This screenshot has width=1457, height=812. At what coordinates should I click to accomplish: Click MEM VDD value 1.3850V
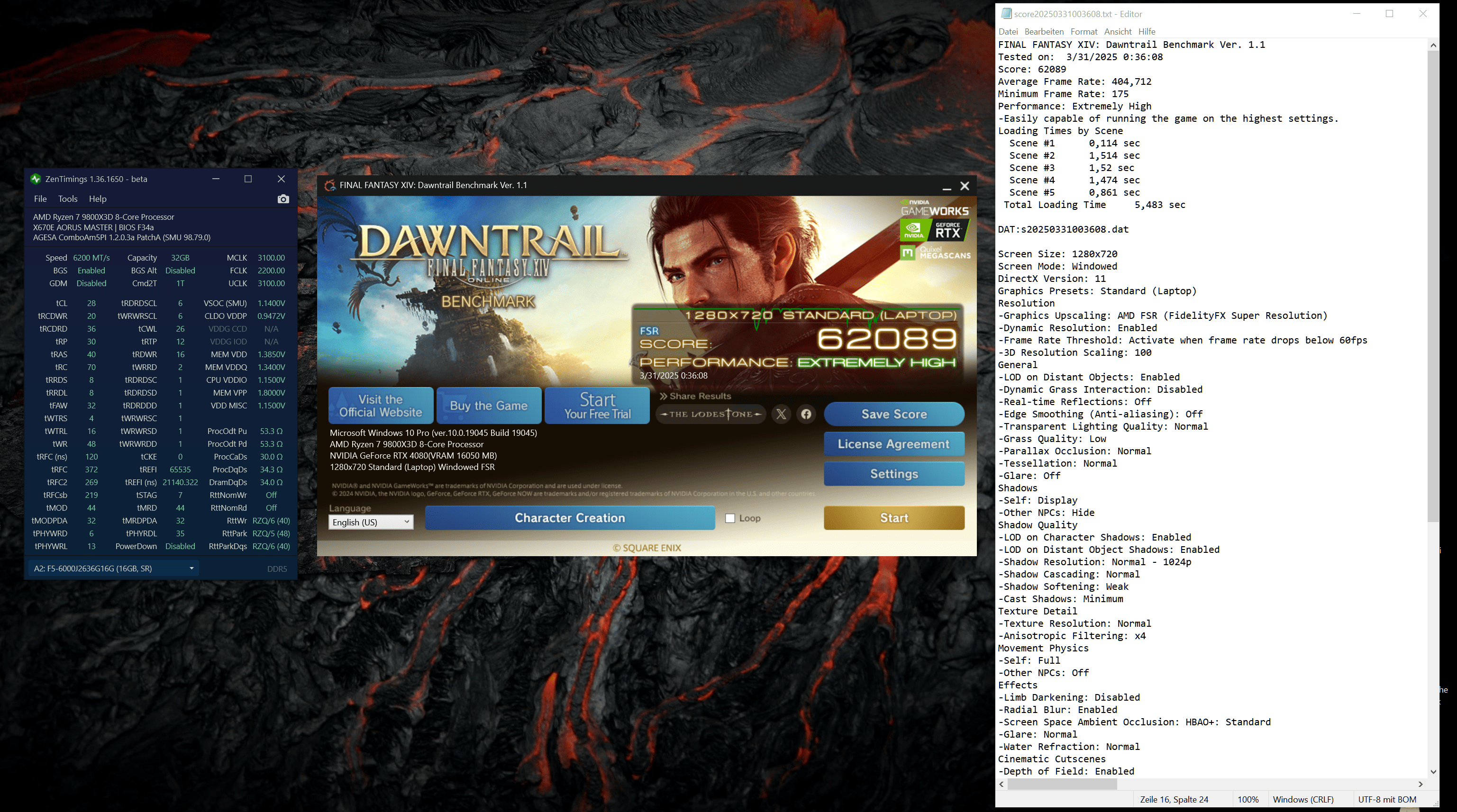tap(271, 354)
